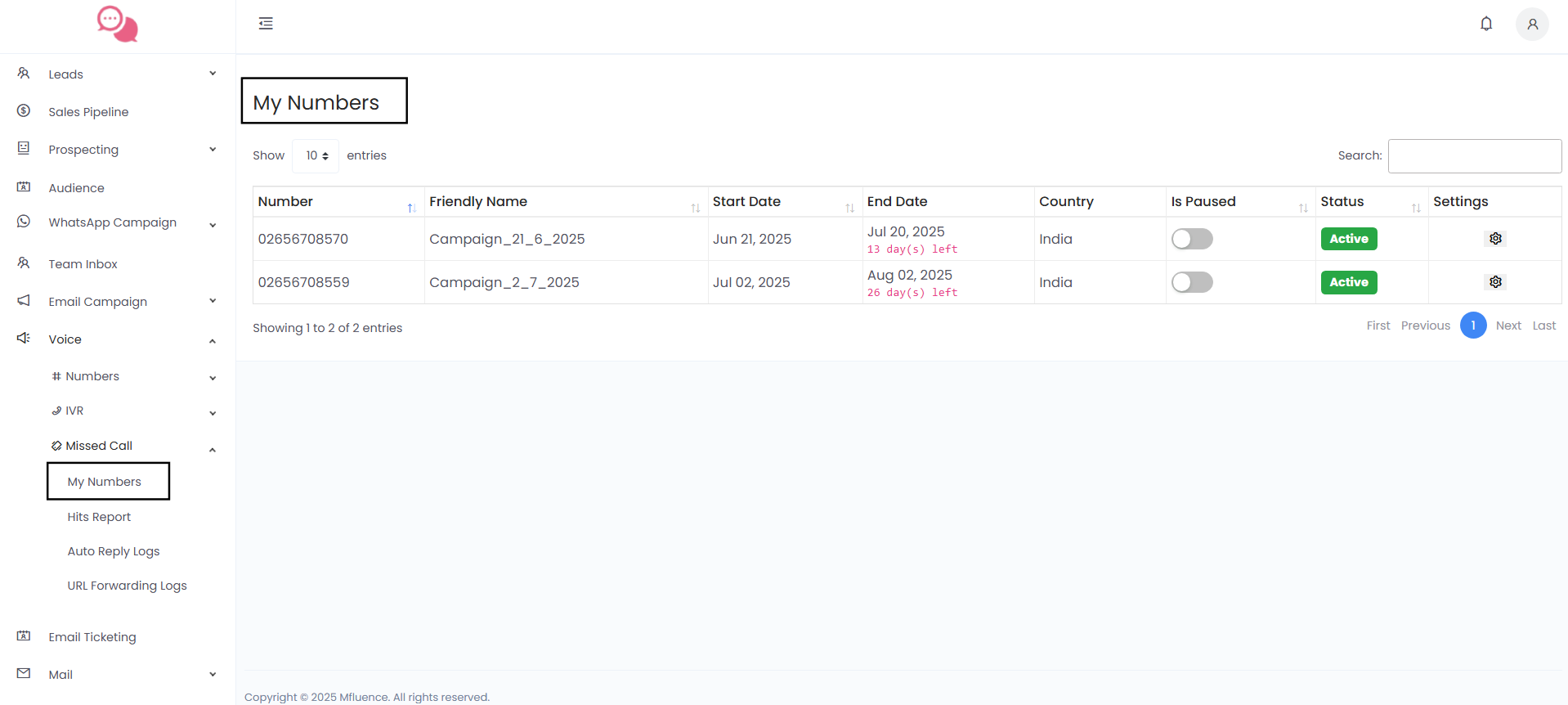1568x705 pixels.
Task: Expand the WhatsApp Campaign submenu
Action: tap(117, 222)
